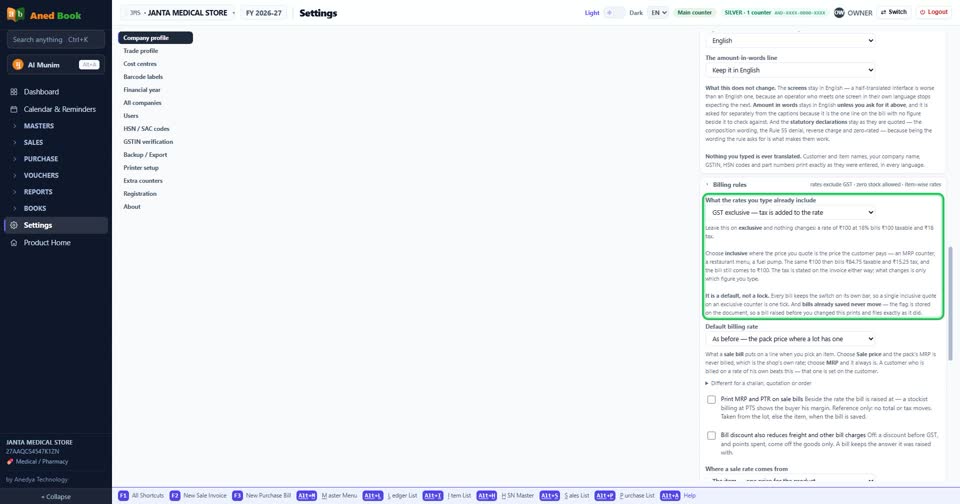Image resolution: width=960 pixels, height=504 pixels.
Task: Click the Main counter badge
Action: [x=694, y=12]
